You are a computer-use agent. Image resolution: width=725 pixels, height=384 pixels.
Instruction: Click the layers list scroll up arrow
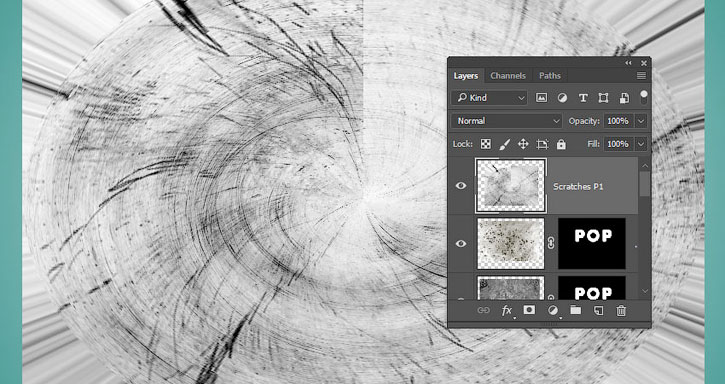click(x=645, y=165)
